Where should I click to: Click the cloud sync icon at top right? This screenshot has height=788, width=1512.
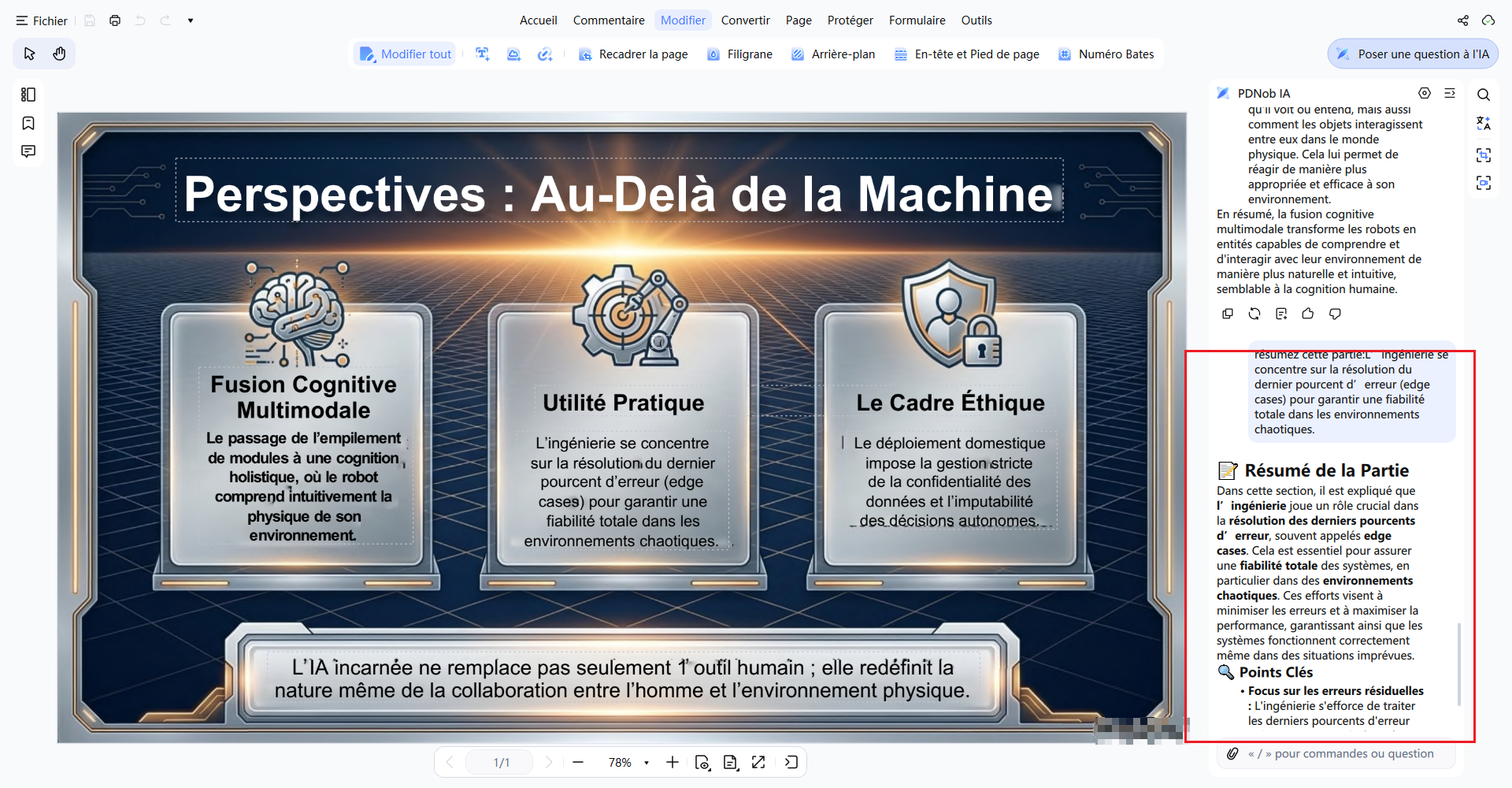pyautogui.click(x=1488, y=20)
